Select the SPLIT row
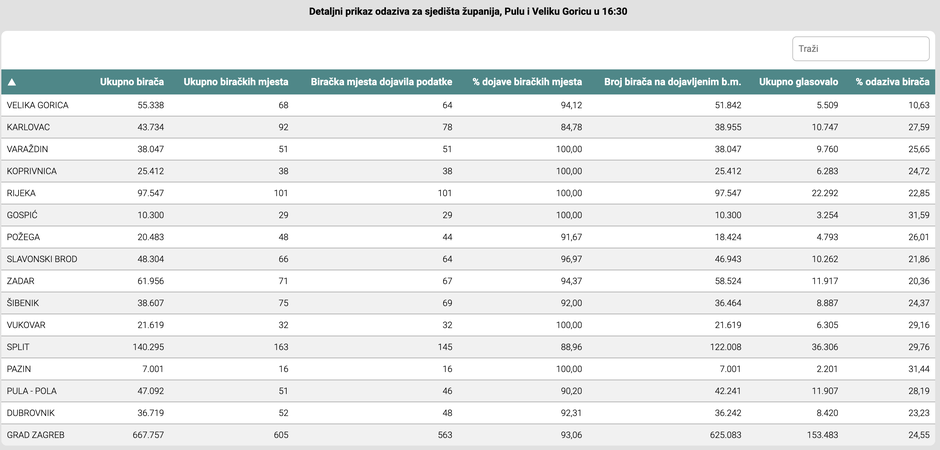 [468, 347]
